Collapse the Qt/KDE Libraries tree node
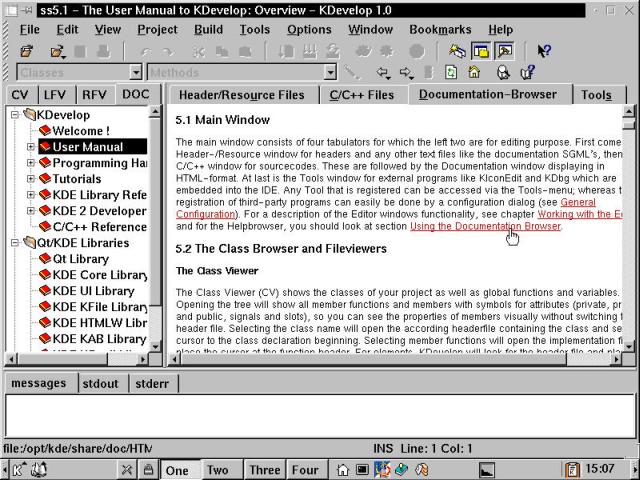This screenshot has height=480, width=640. (15, 243)
